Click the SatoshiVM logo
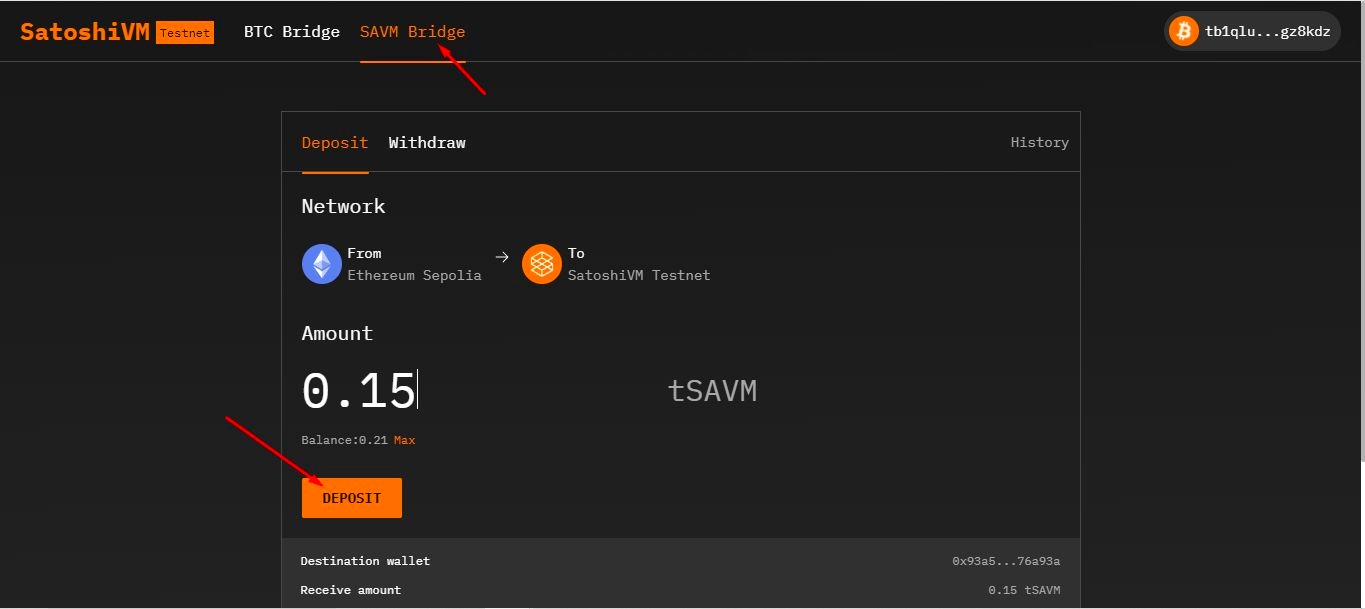The width and height of the screenshot is (1365, 609). tap(85, 32)
